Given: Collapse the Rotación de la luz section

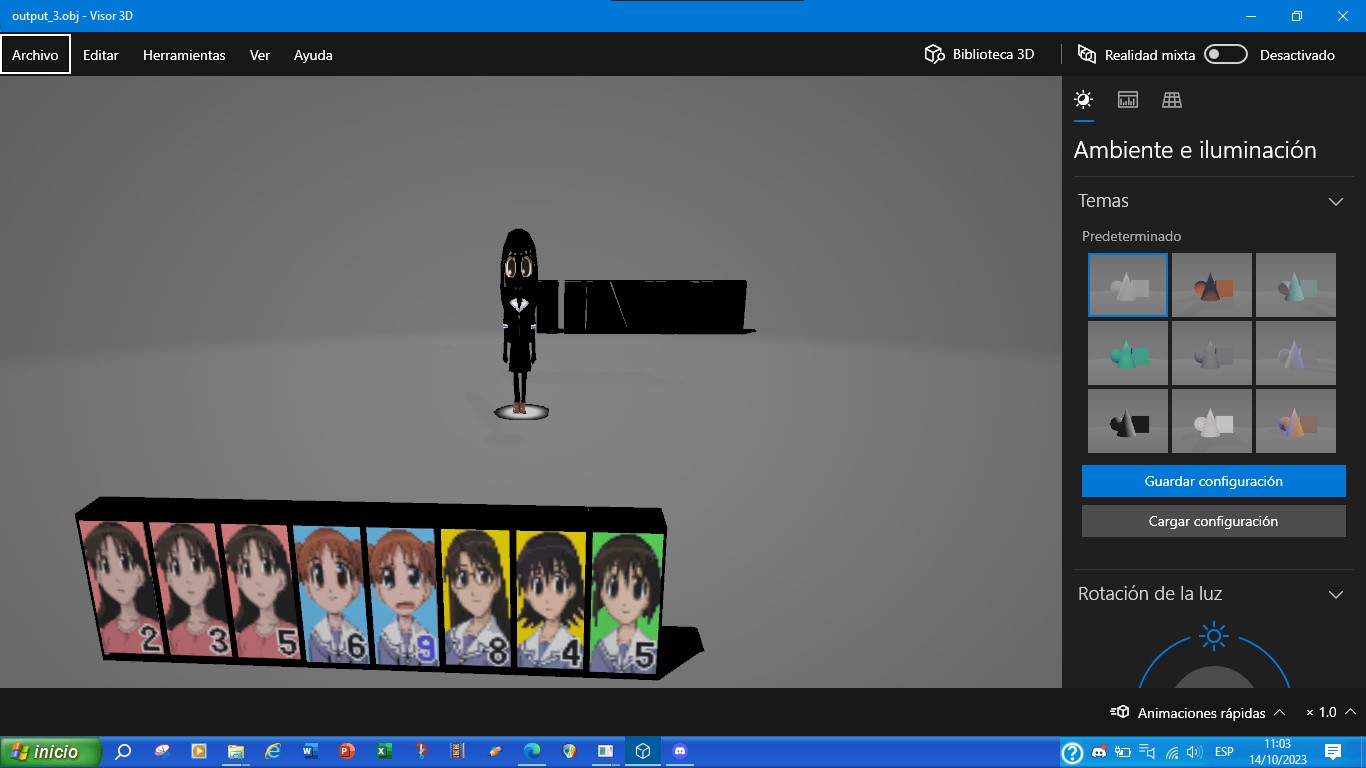Looking at the screenshot, I should pyautogui.click(x=1335, y=594).
